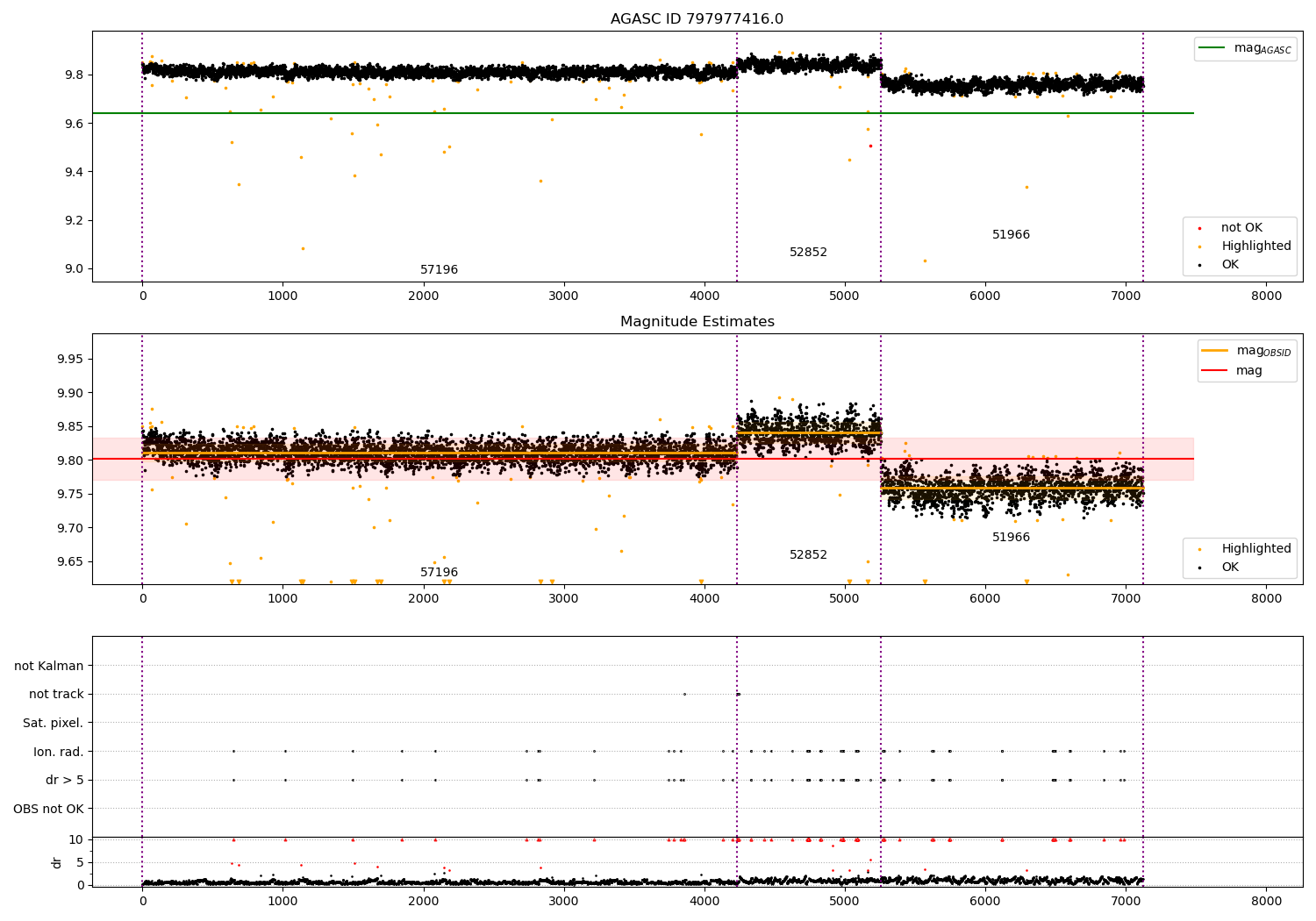Image resolution: width=1316 pixels, height=921 pixels.
Task: Click the 'OBS not OK' axis label
Action: tap(48, 809)
